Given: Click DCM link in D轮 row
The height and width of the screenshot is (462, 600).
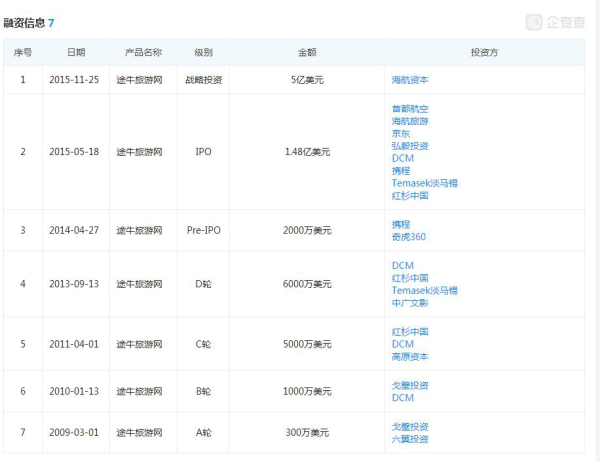Looking at the screenshot, I should tap(403, 266).
